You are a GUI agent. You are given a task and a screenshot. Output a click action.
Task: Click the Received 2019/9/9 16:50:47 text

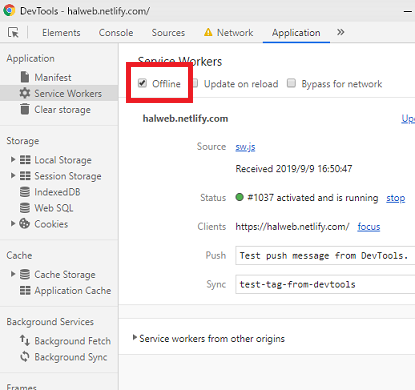click(x=294, y=169)
